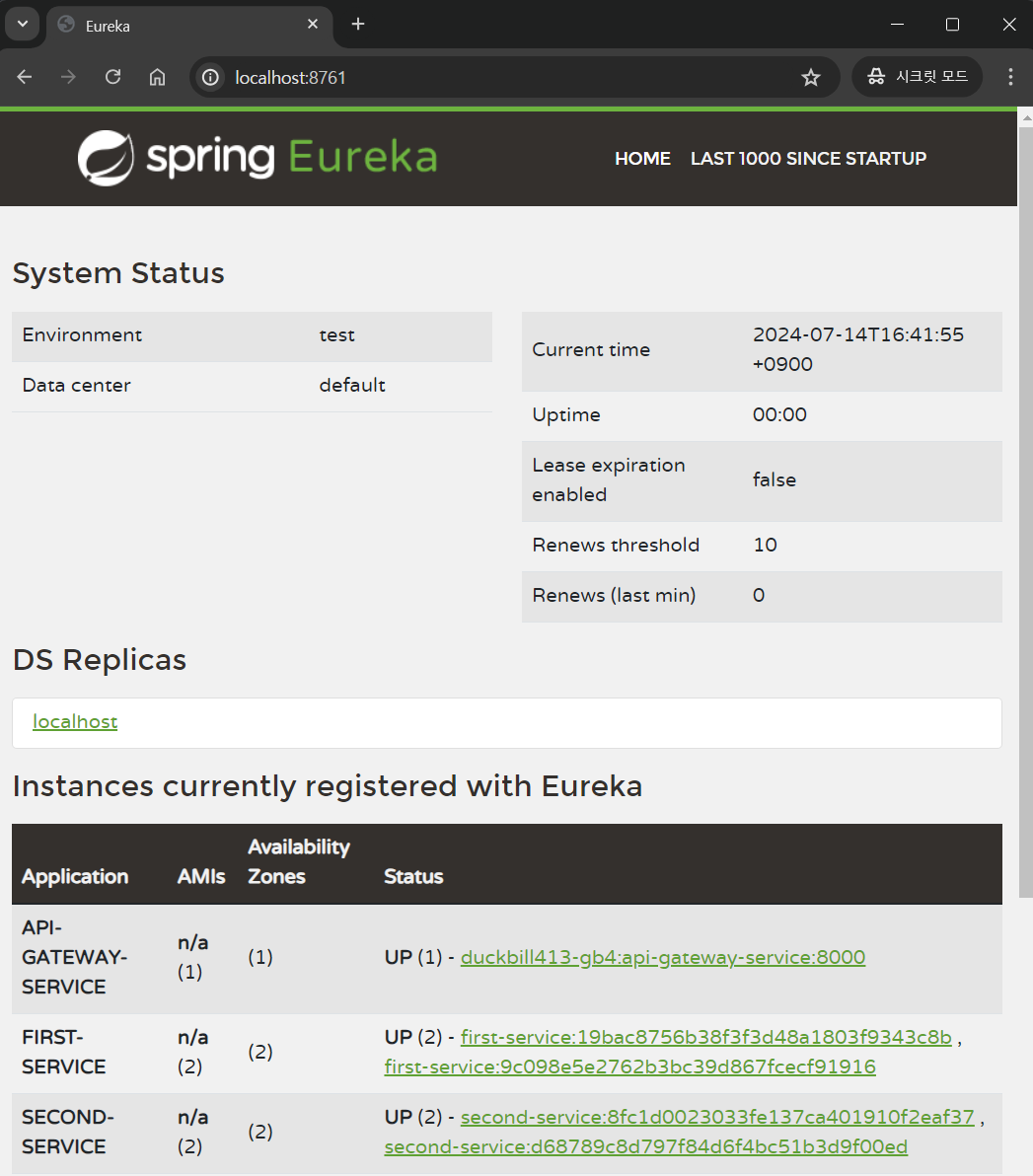The image size is (1033, 1176).
Task: Click the scrollbar up arrow
Action: click(x=1026, y=117)
